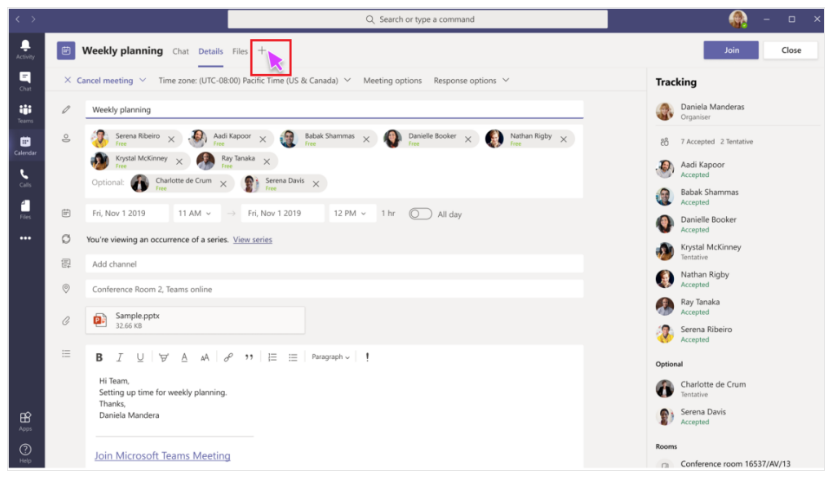
Task: Open Calls in the left sidebar
Action: (25, 177)
